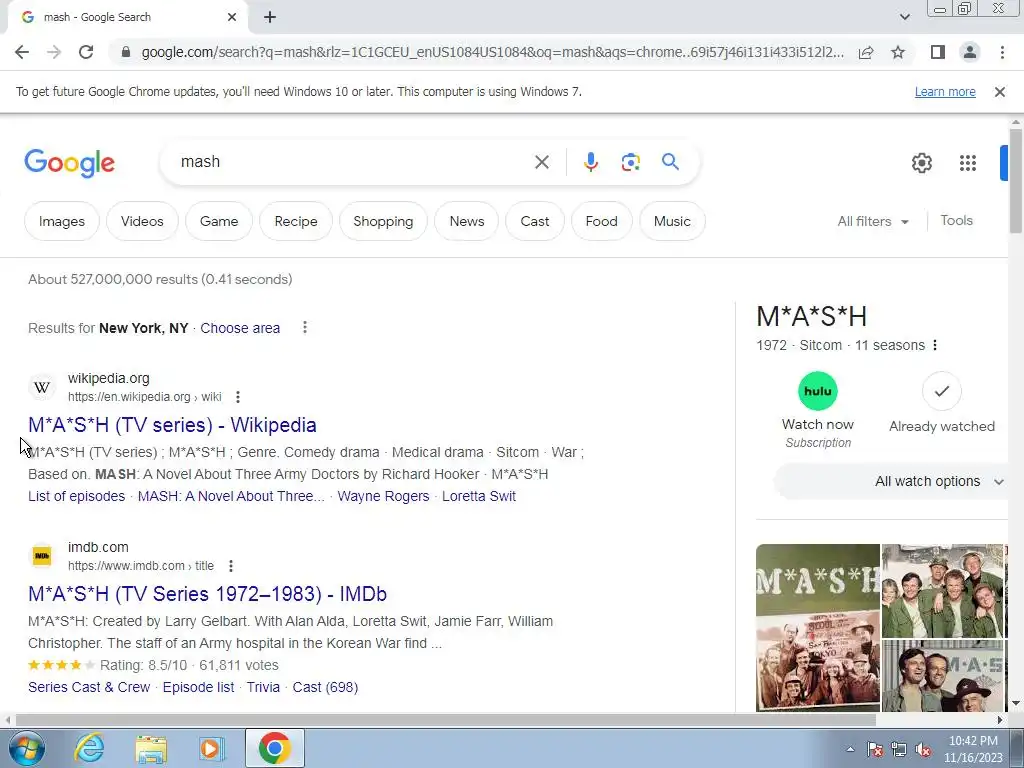Click the IMDb favicon of second result
Image resolution: width=1024 pixels, height=768 pixels.
[42, 556]
